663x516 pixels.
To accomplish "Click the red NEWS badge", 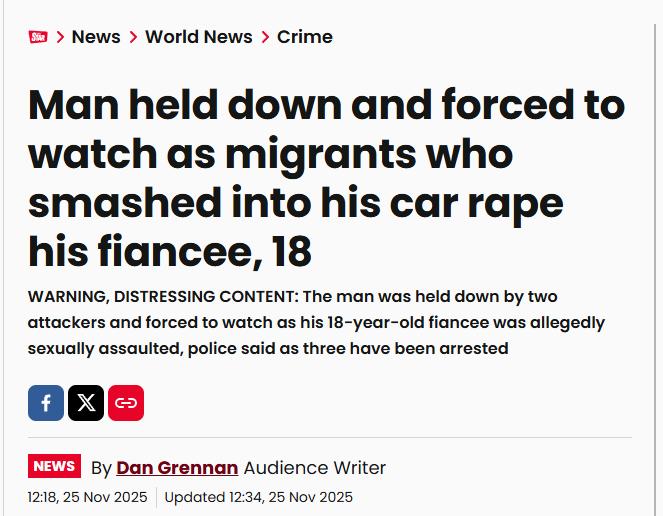I will pyautogui.click(x=54, y=466).
